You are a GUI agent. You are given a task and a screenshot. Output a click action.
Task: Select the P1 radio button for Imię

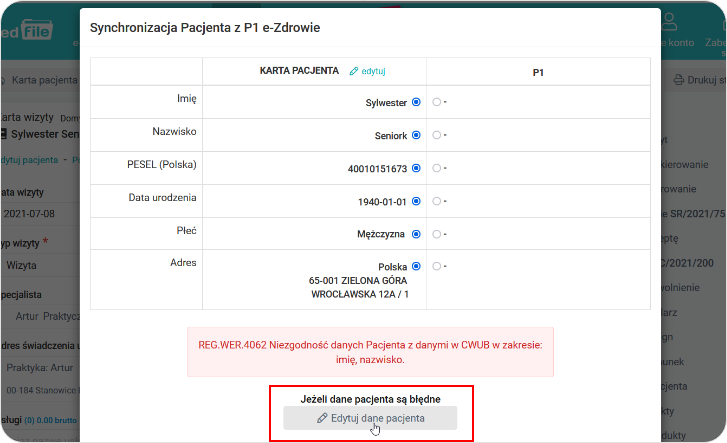[437, 102]
